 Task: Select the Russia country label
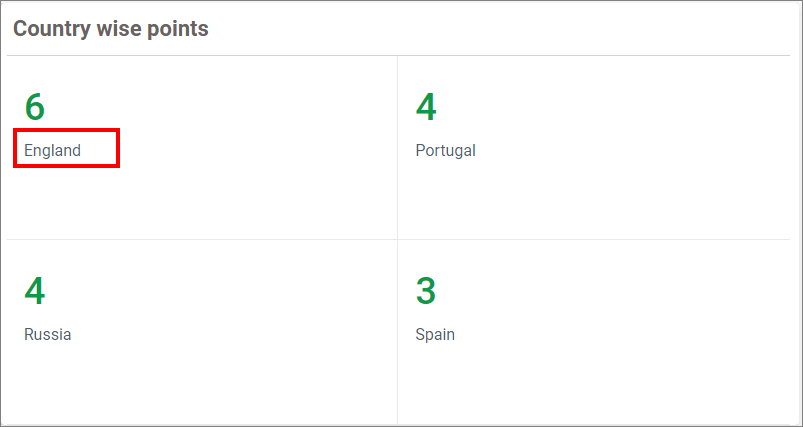coord(48,334)
